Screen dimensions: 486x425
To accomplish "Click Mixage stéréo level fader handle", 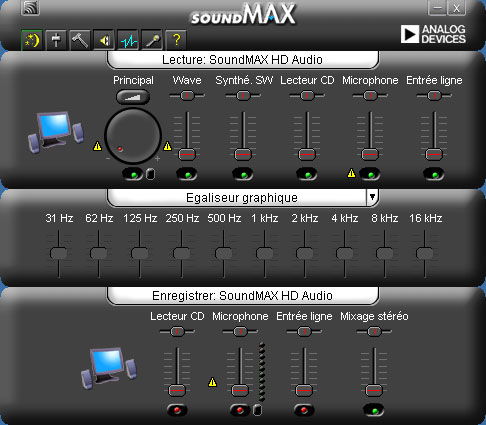I will coord(374,390).
